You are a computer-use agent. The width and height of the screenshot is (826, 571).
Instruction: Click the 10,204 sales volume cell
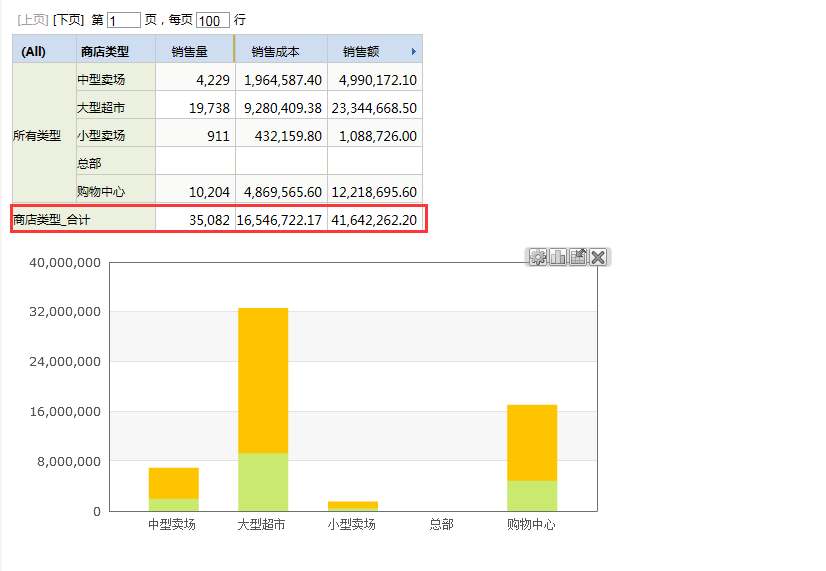[x=195, y=189]
